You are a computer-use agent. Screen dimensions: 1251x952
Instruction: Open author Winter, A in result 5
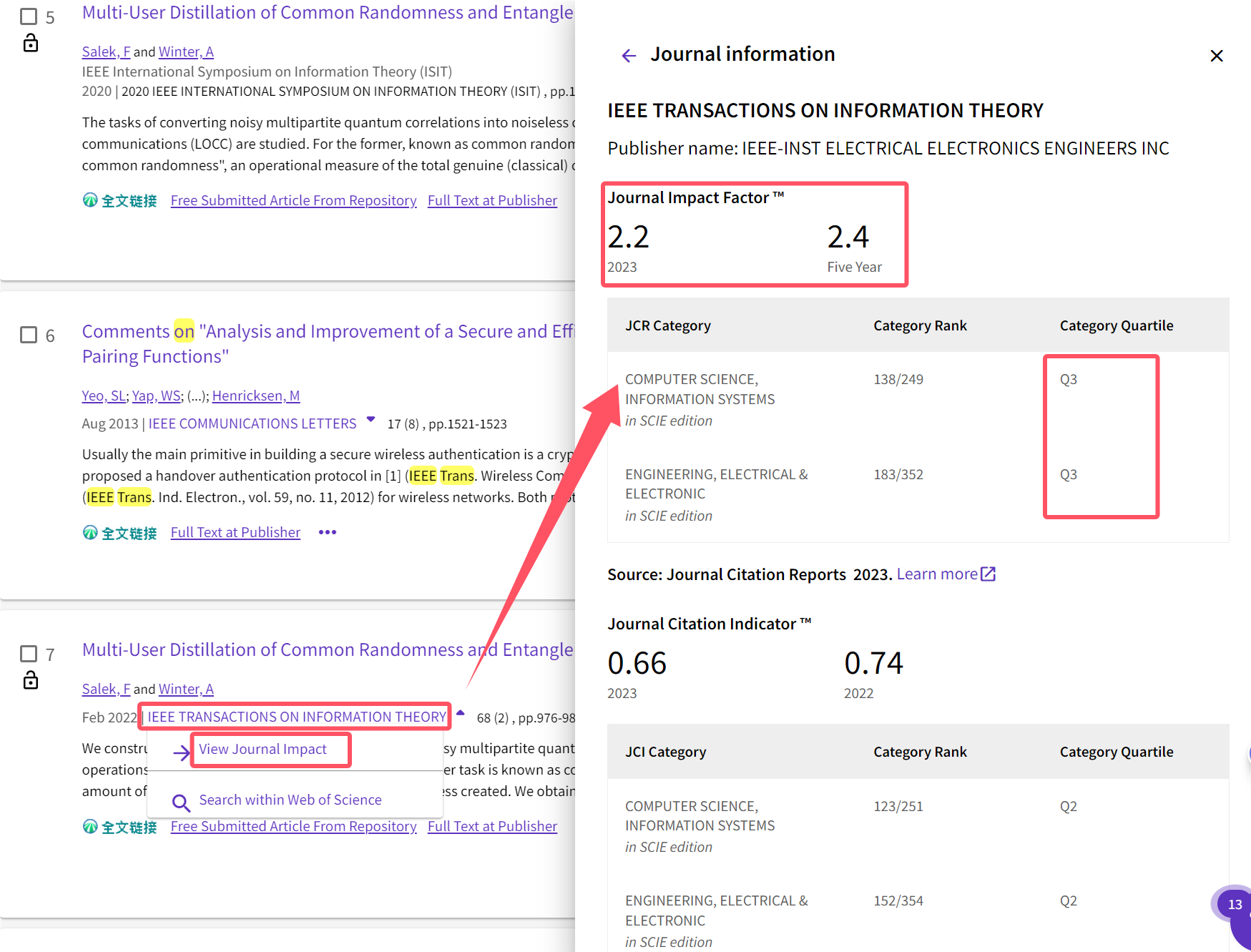coord(186,51)
